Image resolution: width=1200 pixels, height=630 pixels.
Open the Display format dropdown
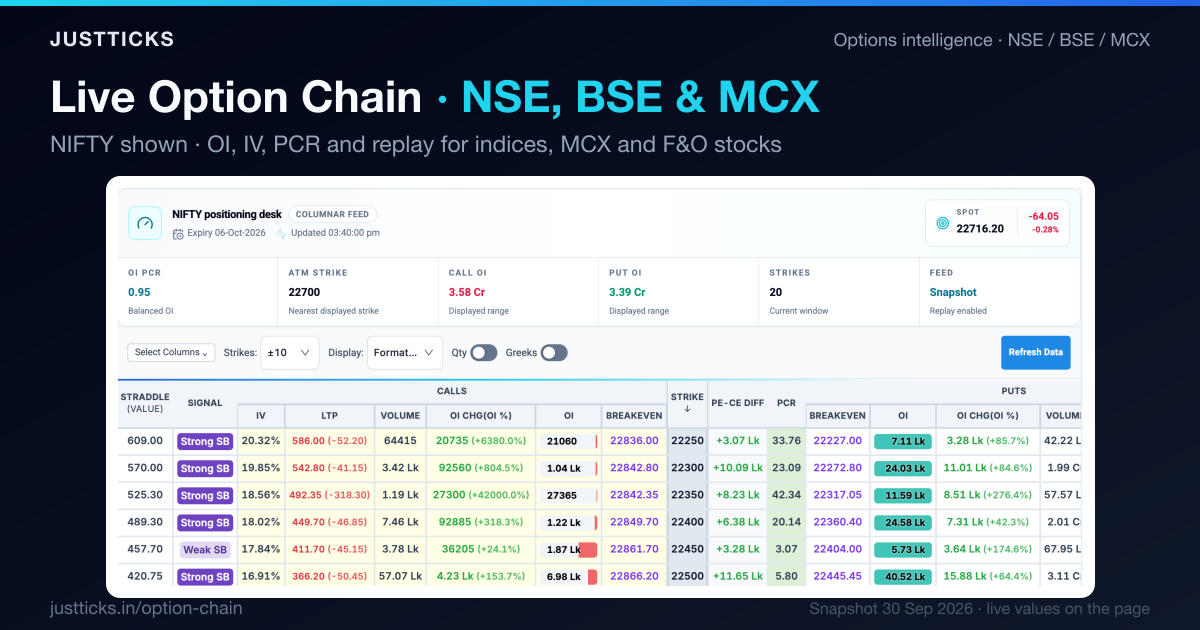[x=405, y=352]
